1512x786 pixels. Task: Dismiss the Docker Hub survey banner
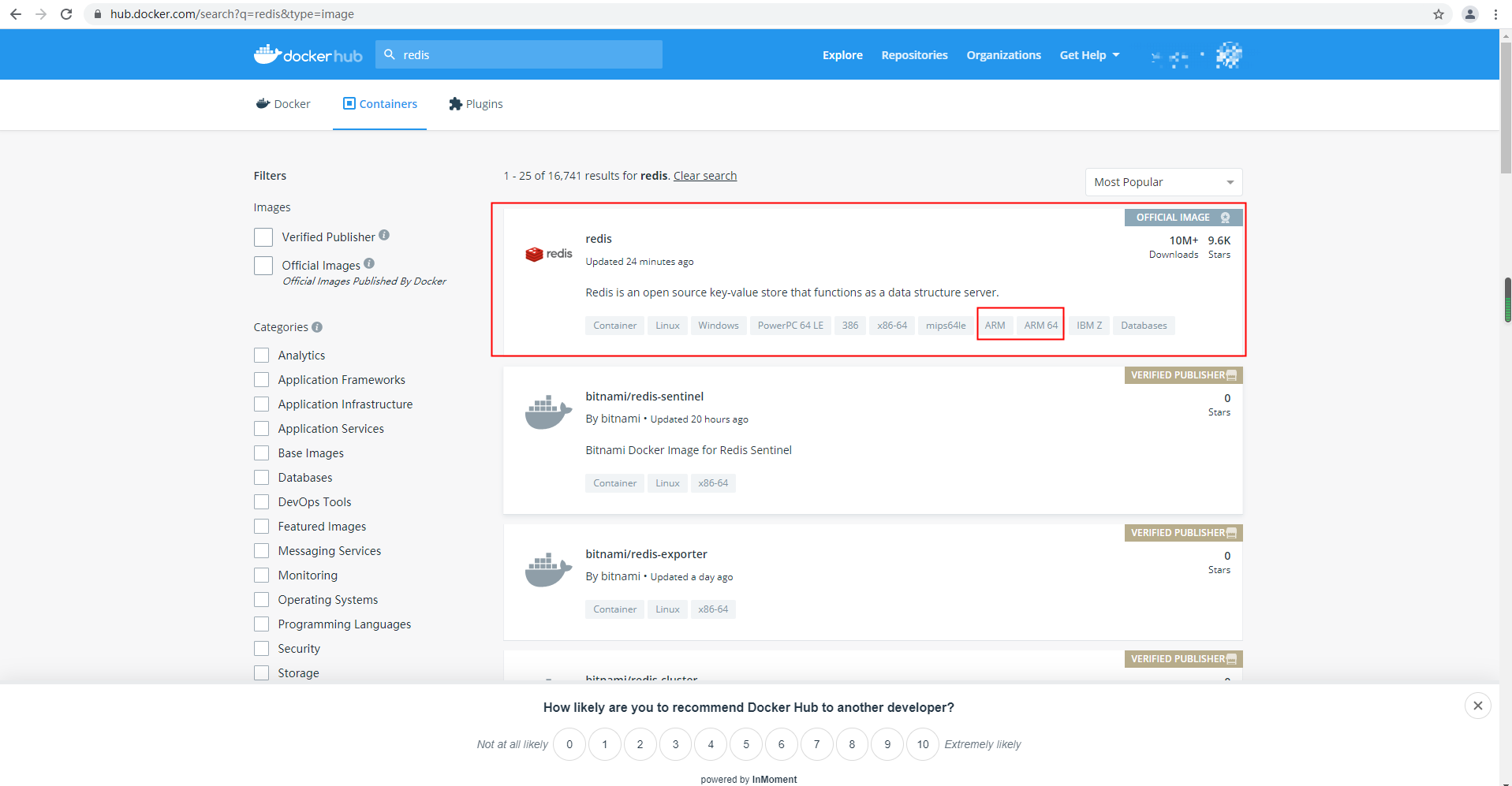pyautogui.click(x=1477, y=705)
